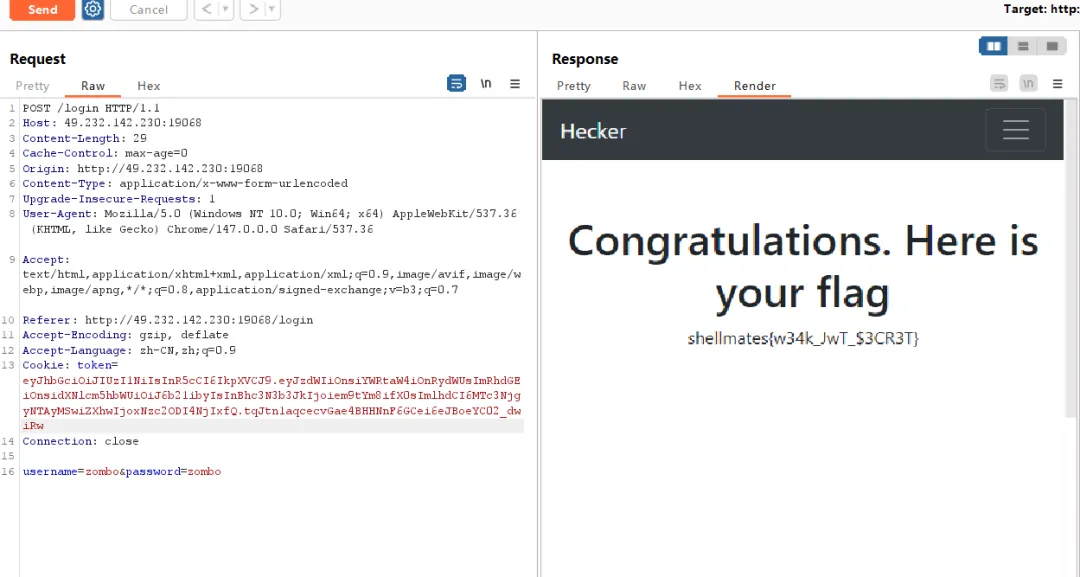Click Host header value 49.232.142.230:19068
The image size is (1080, 577).
133,123
